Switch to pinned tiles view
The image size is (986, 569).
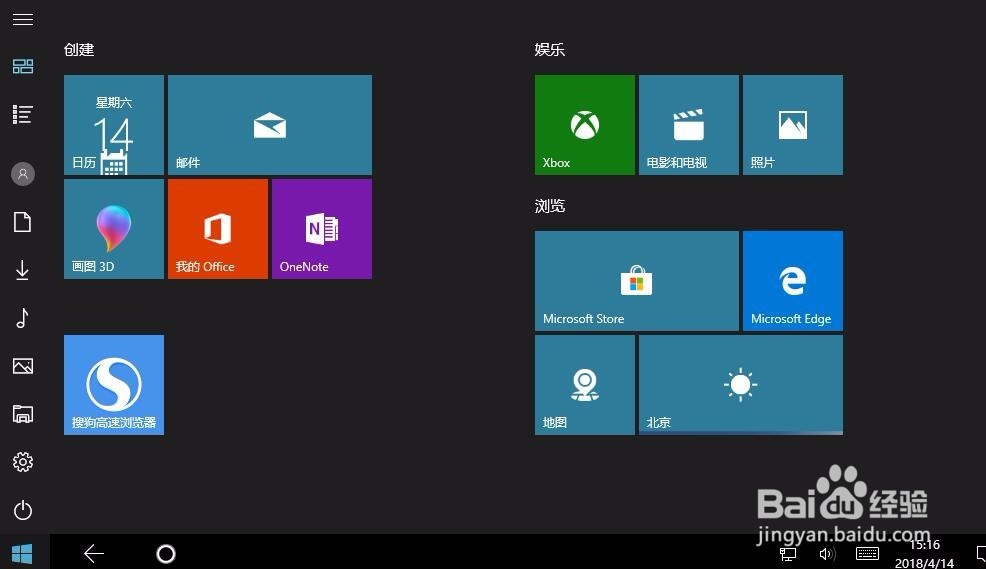click(23, 66)
